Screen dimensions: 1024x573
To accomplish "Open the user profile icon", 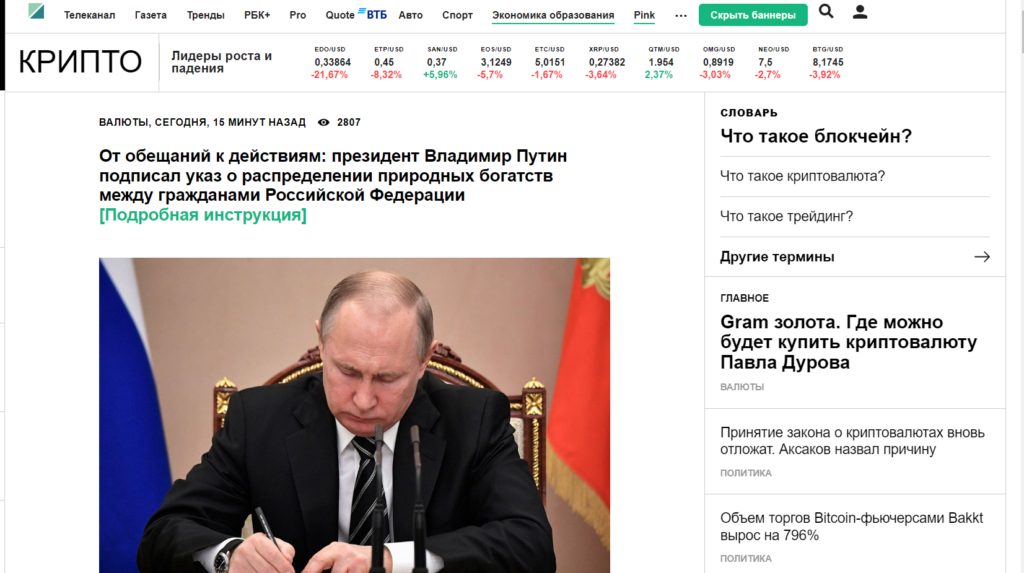I will pos(860,12).
